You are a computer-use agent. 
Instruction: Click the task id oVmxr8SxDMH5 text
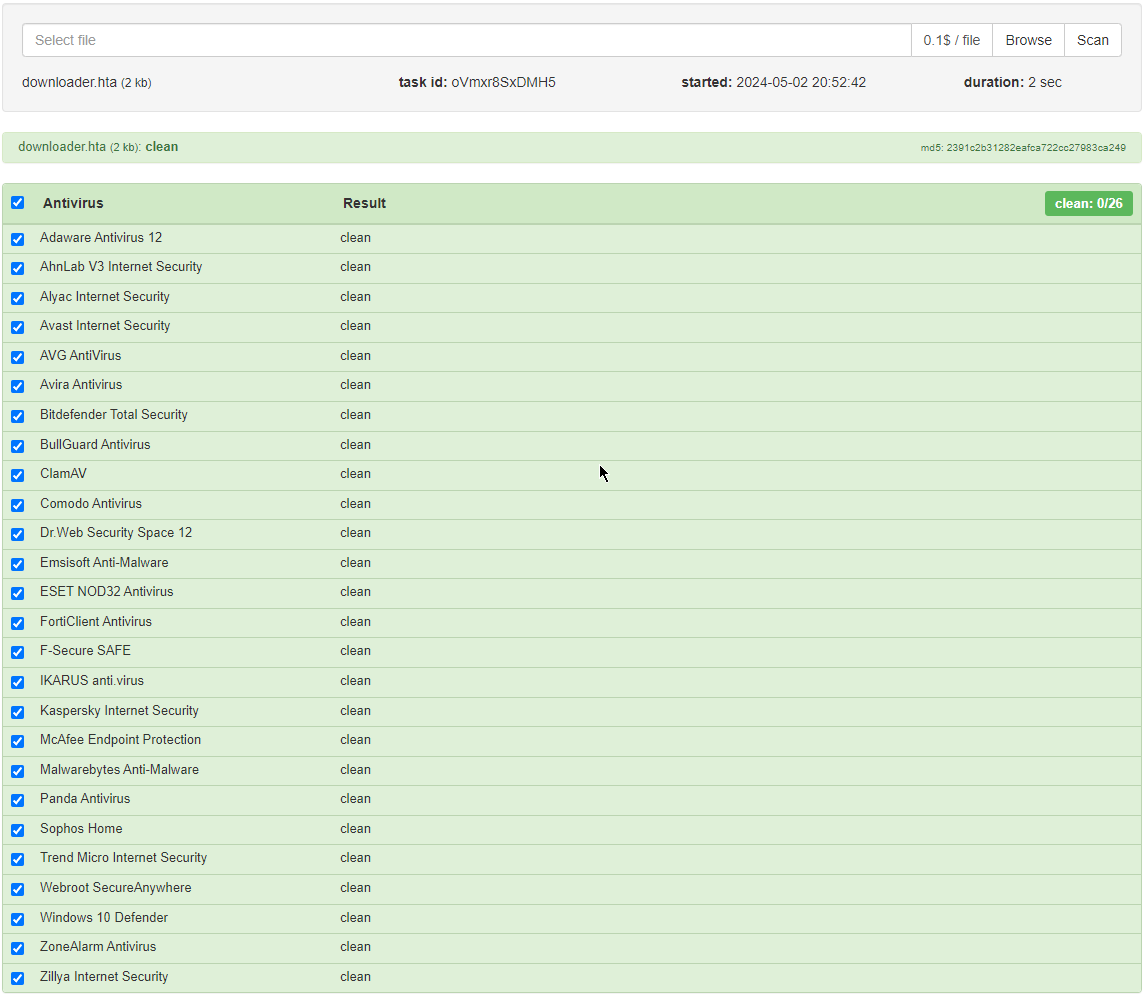477,82
